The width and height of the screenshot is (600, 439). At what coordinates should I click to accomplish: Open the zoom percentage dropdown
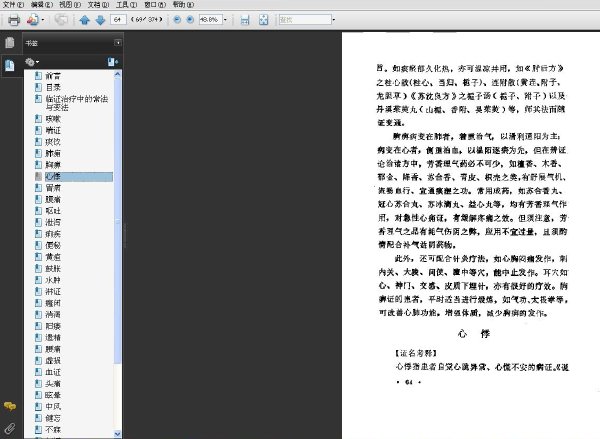pyautogui.click(x=225, y=20)
